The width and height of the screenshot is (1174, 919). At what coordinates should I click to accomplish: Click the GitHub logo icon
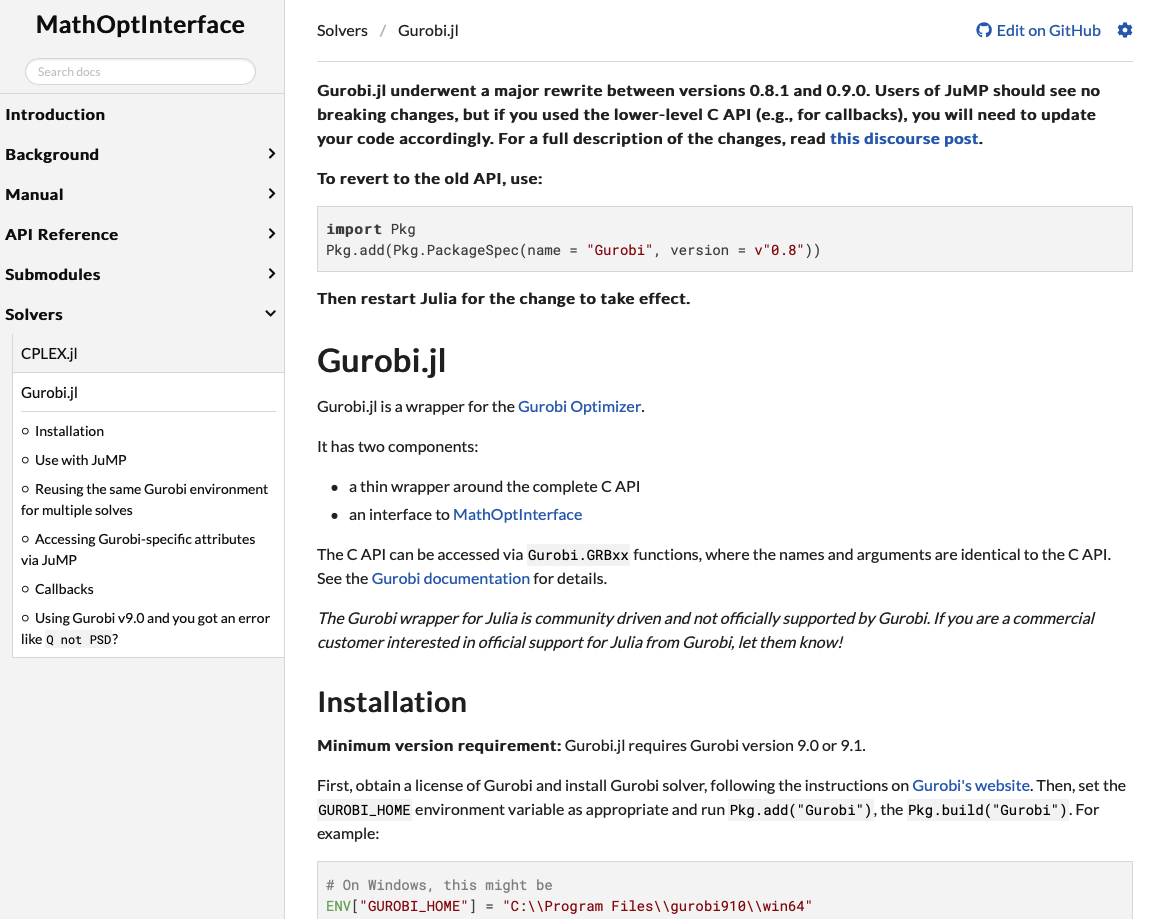pos(984,30)
